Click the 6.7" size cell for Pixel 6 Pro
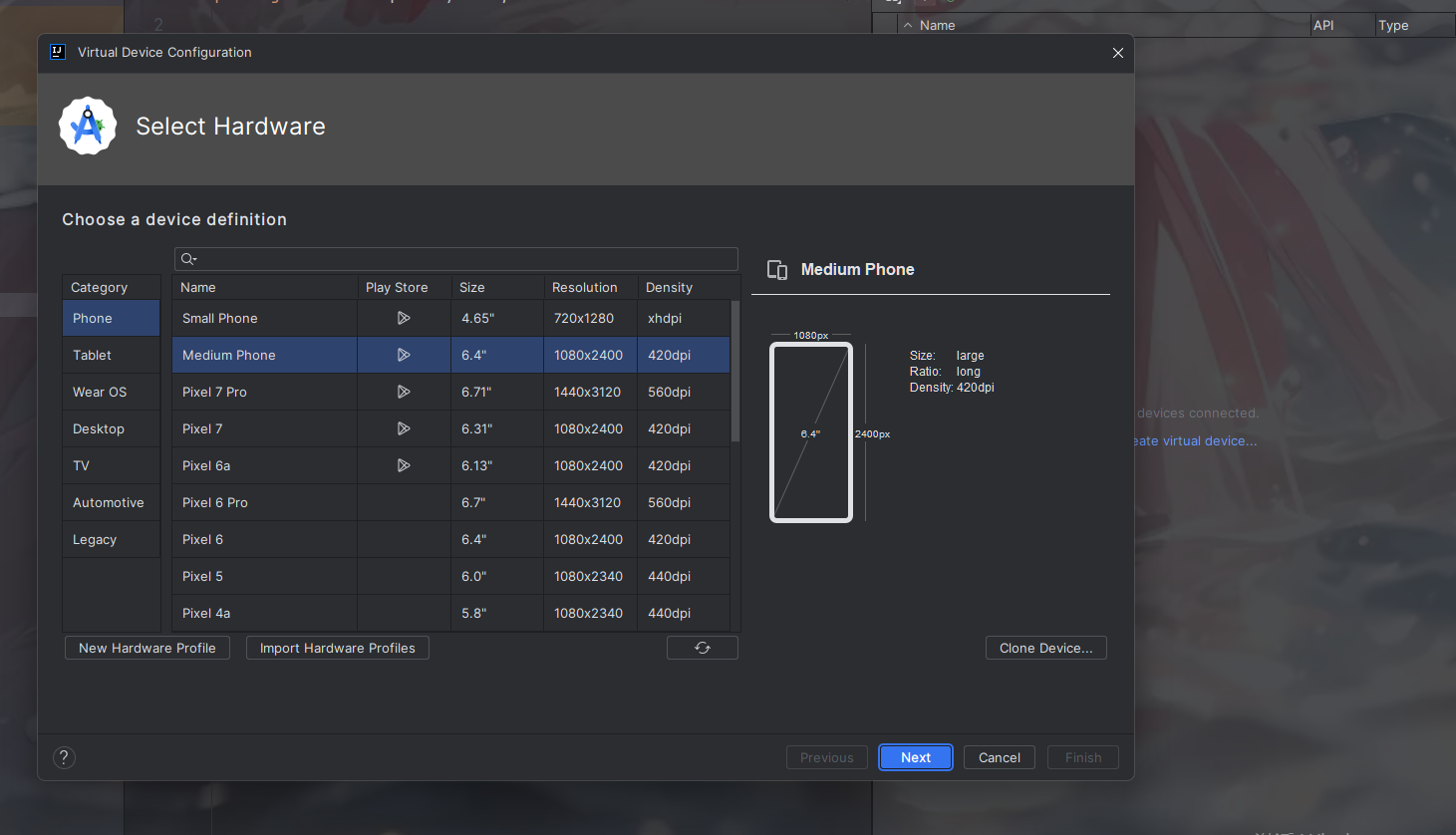This screenshot has width=1456, height=835. [x=497, y=502]
